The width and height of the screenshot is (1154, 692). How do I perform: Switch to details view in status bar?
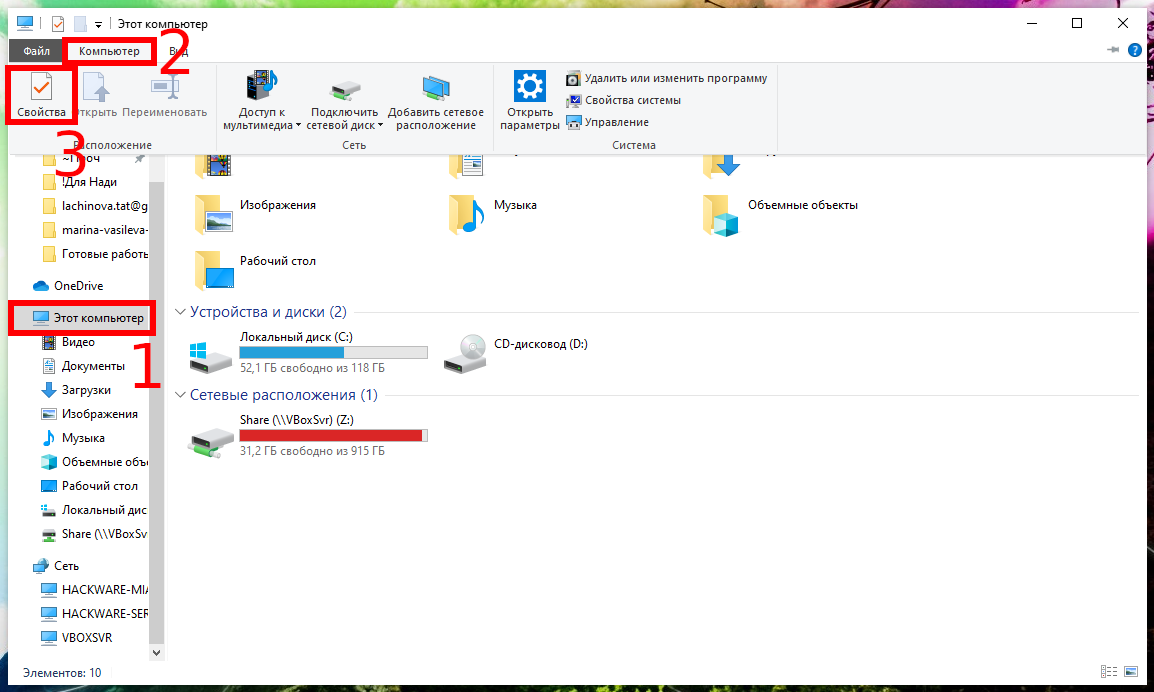(1108, 672)
